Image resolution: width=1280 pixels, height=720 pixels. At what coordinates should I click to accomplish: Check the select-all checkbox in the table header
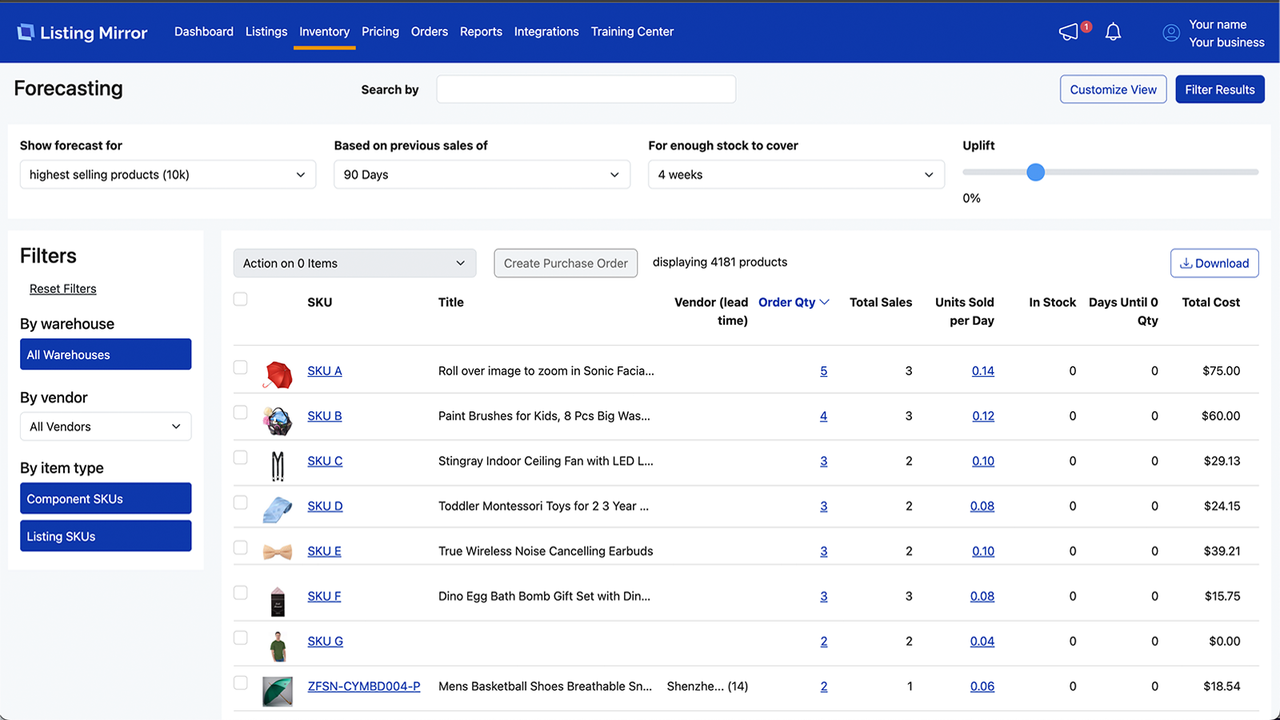240,299
